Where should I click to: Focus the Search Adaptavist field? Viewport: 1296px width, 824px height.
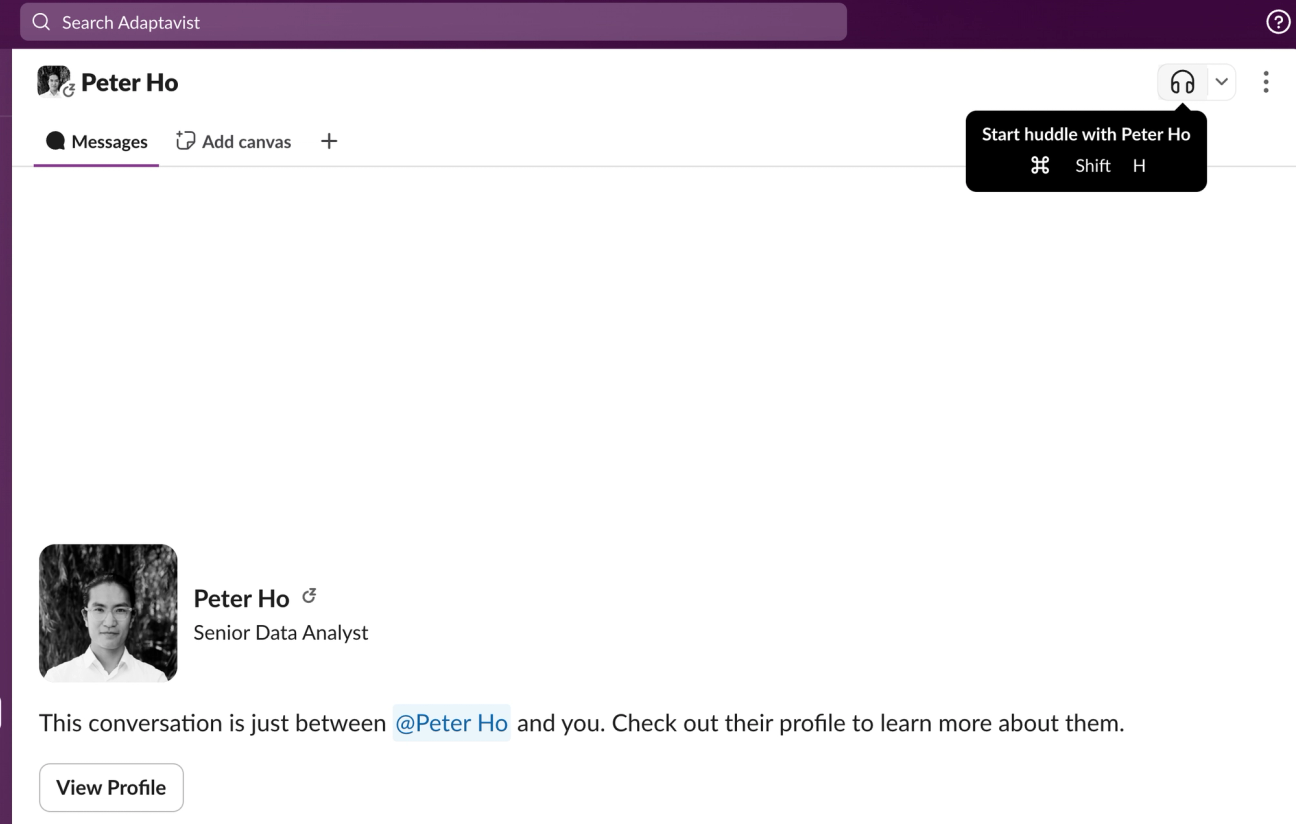coord(433,22)
